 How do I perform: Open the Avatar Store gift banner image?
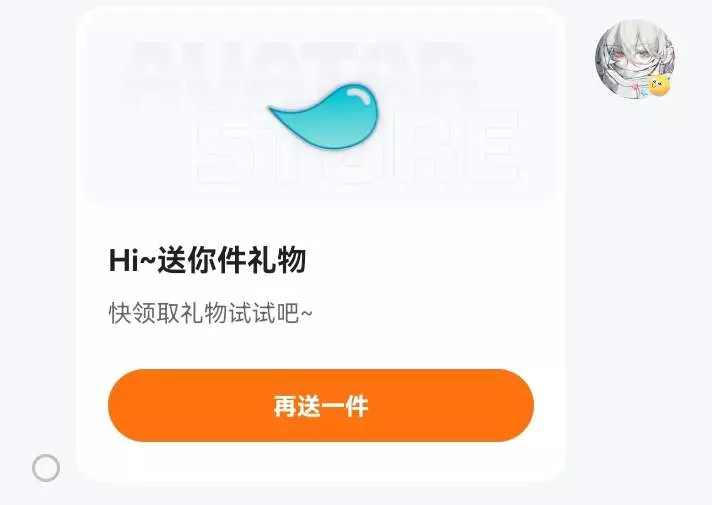(x=321, y=109)
